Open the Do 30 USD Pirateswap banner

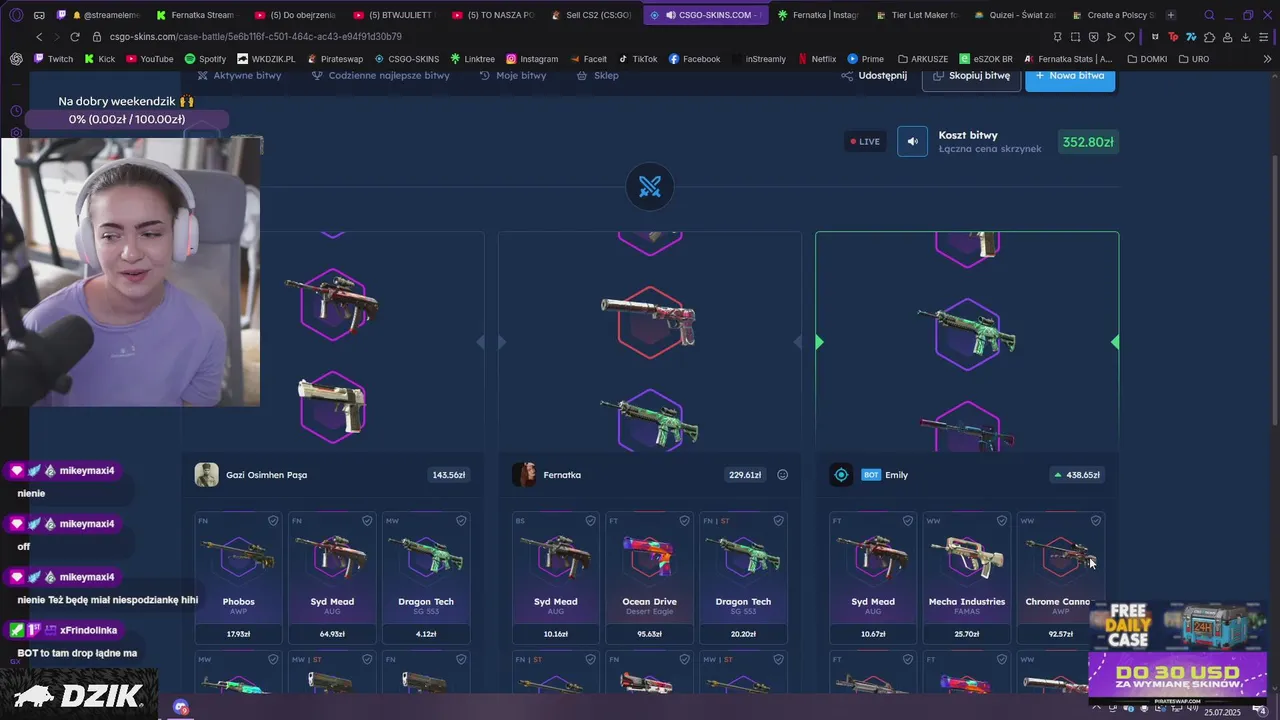tap(1178, 678)
